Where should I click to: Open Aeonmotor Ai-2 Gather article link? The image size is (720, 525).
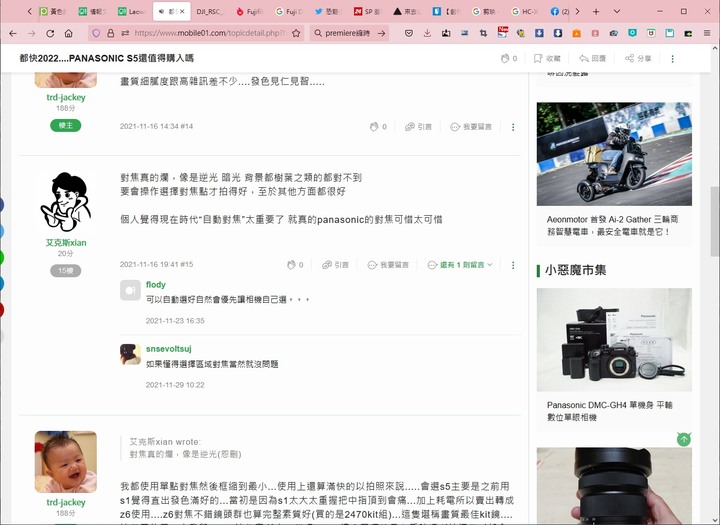click(x=613, y=226)
